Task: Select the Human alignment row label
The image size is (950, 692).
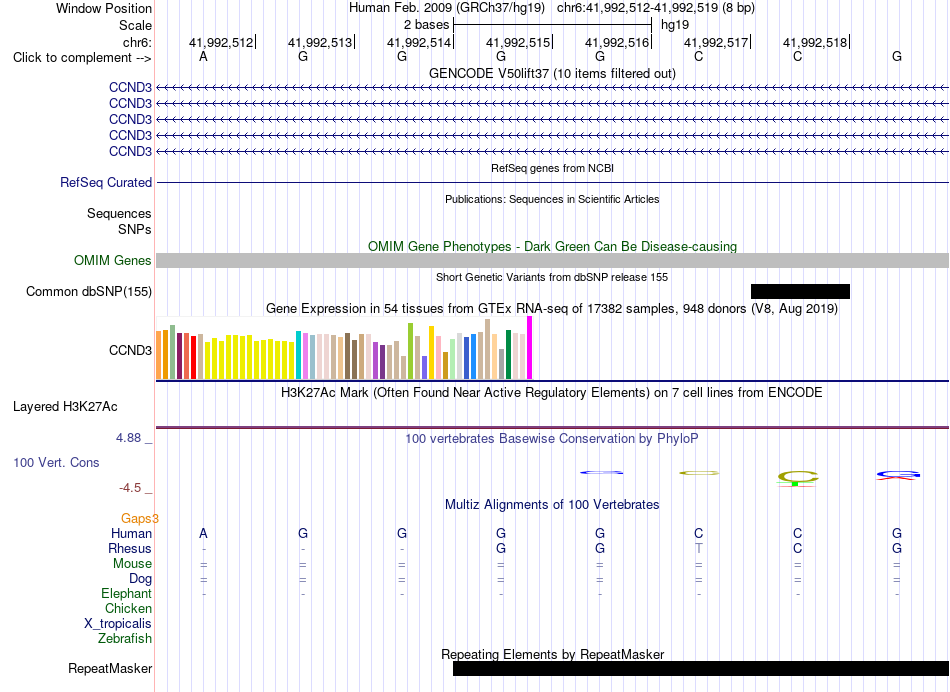Action: click(131, 533)
